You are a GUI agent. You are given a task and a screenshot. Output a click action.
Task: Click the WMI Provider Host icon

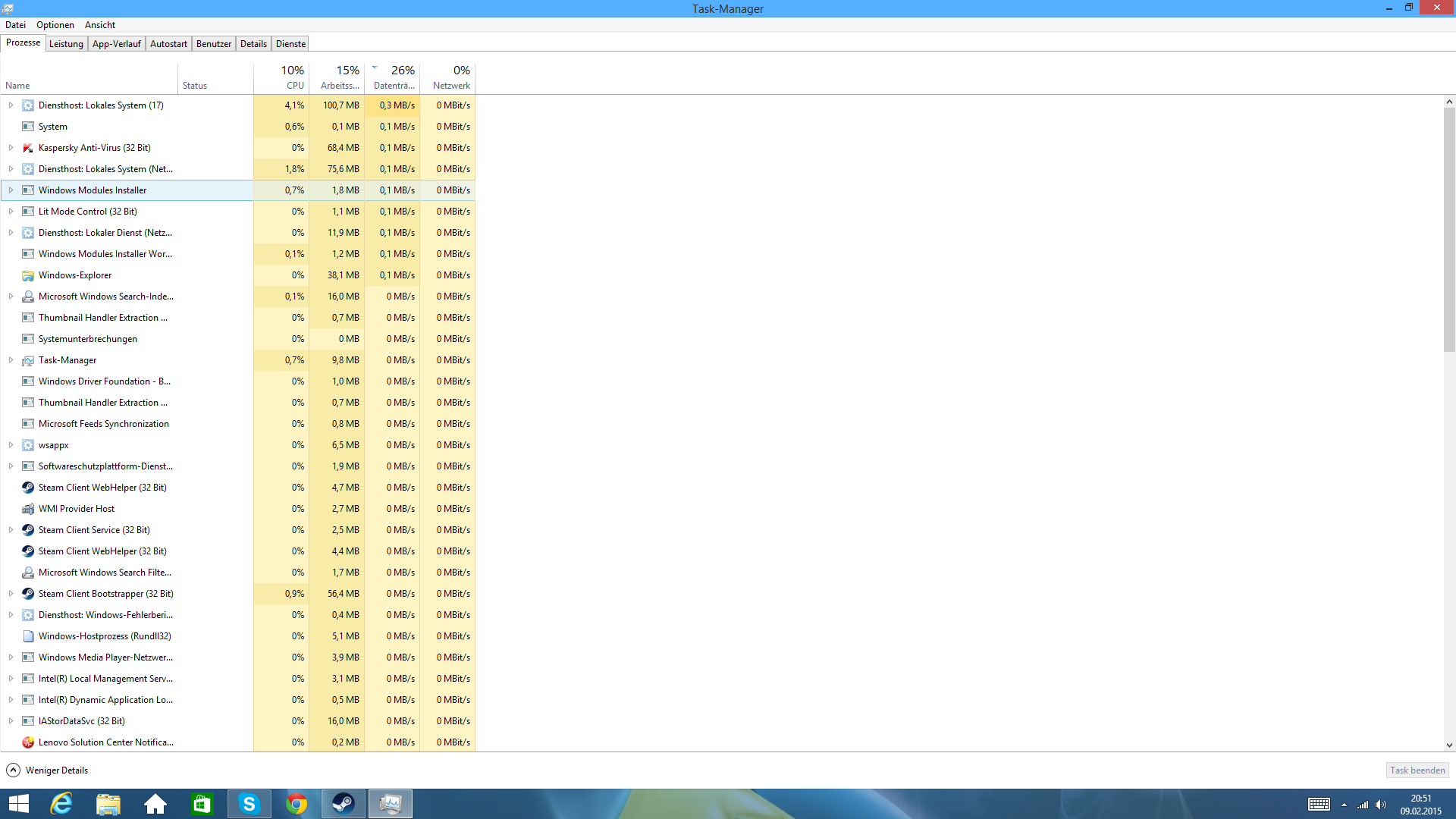(28, 509)
